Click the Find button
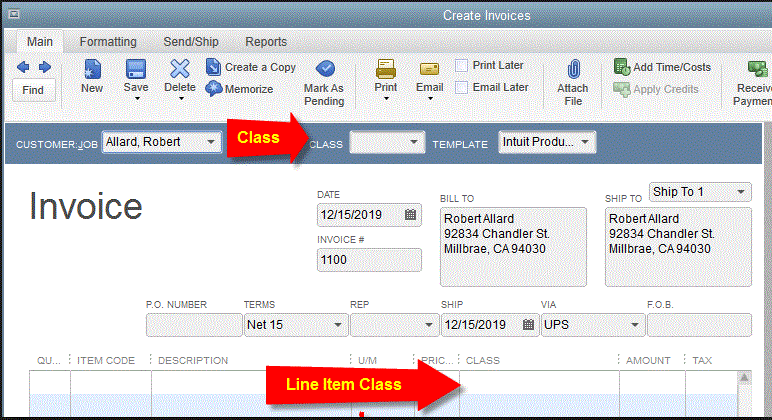Viewport: 772px width, 420px height. pos(33,90)
